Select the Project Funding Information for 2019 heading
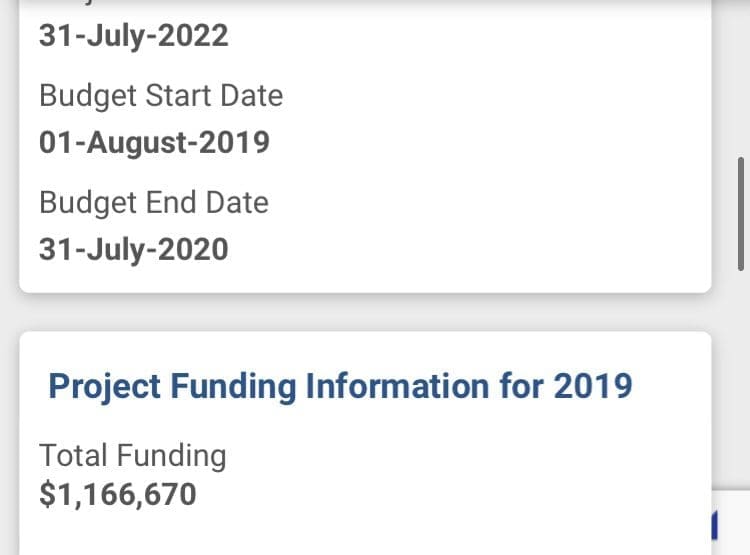Screen dimensions: 750x555 (341, 386)
